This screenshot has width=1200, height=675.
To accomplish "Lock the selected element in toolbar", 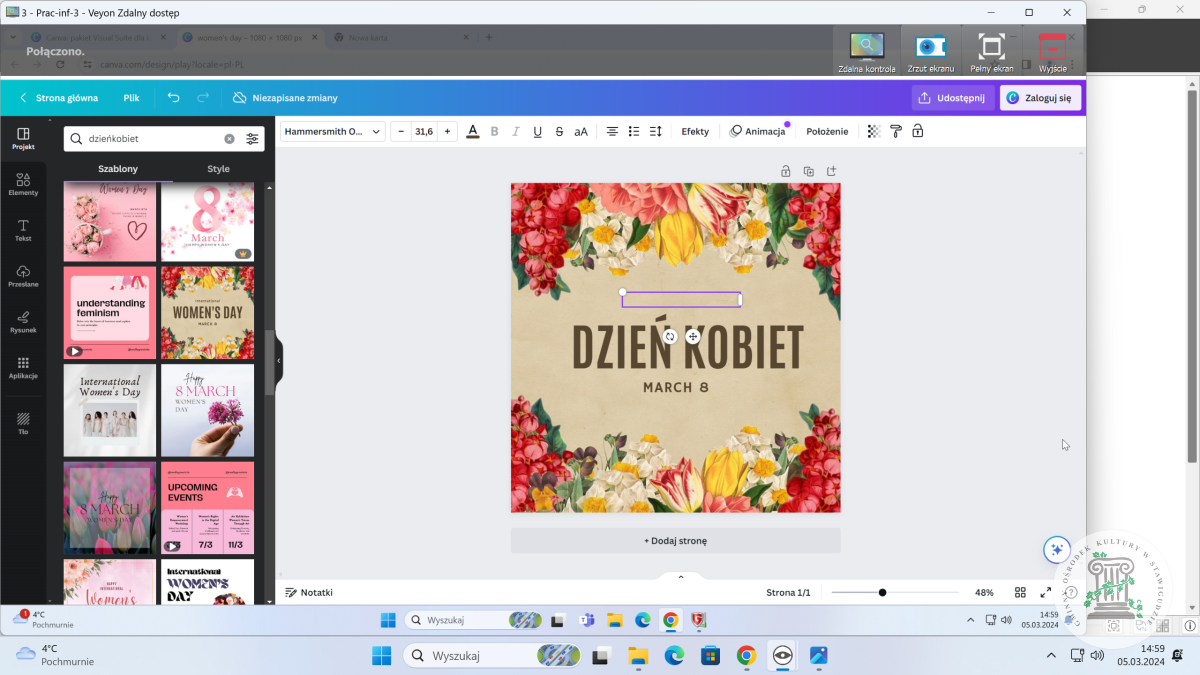I will tap(918, 131).
